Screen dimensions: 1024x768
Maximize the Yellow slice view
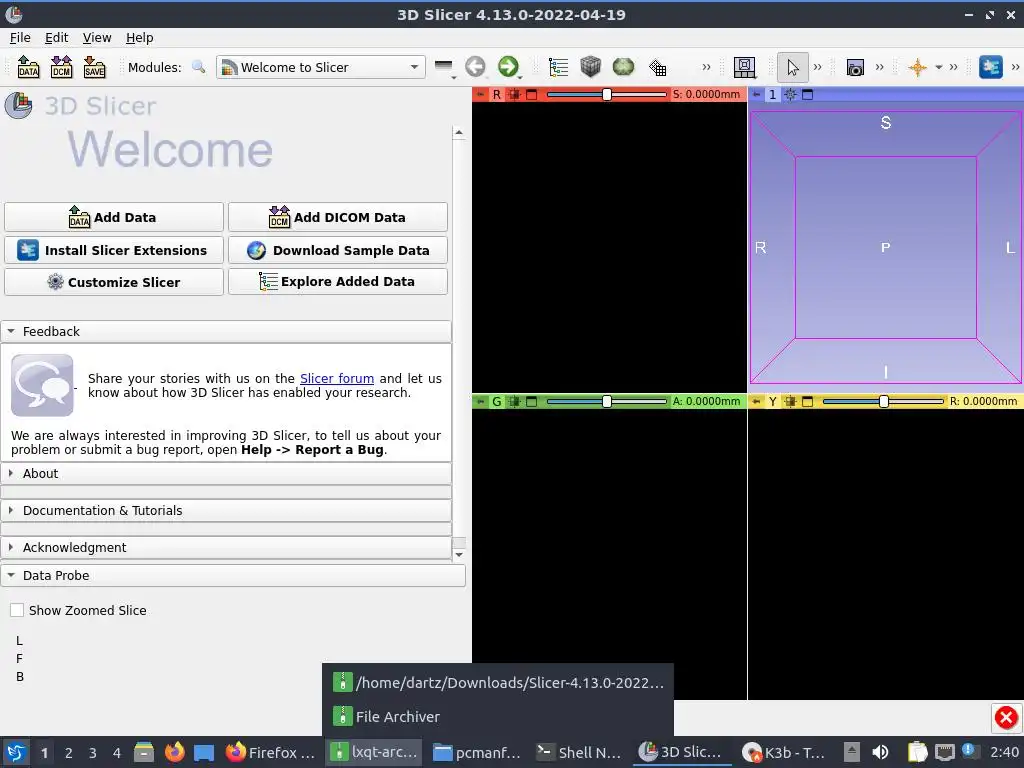tap(808, 402)
